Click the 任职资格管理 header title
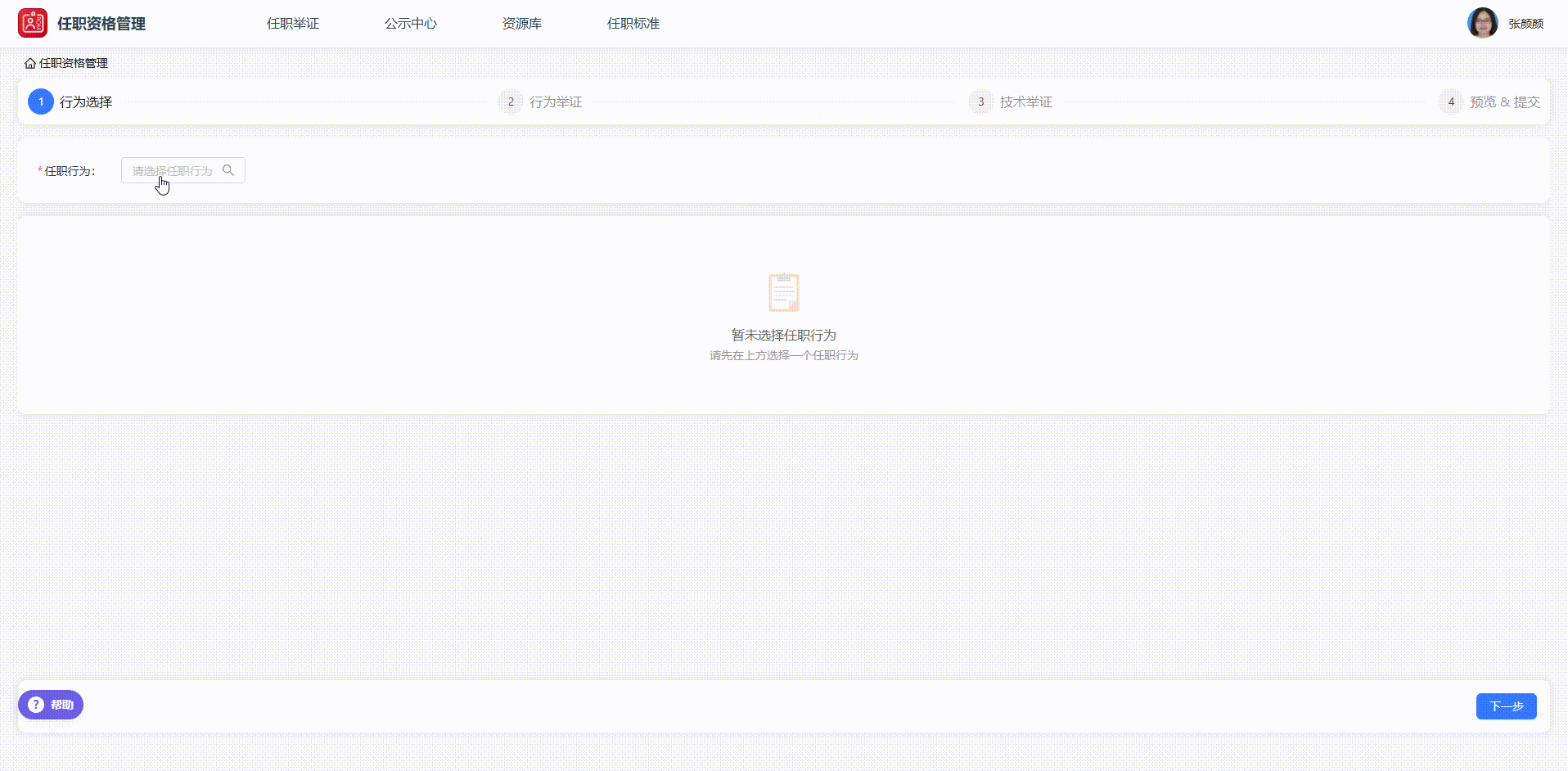This screenshot has height=771, width=1568. click(100, 24)
